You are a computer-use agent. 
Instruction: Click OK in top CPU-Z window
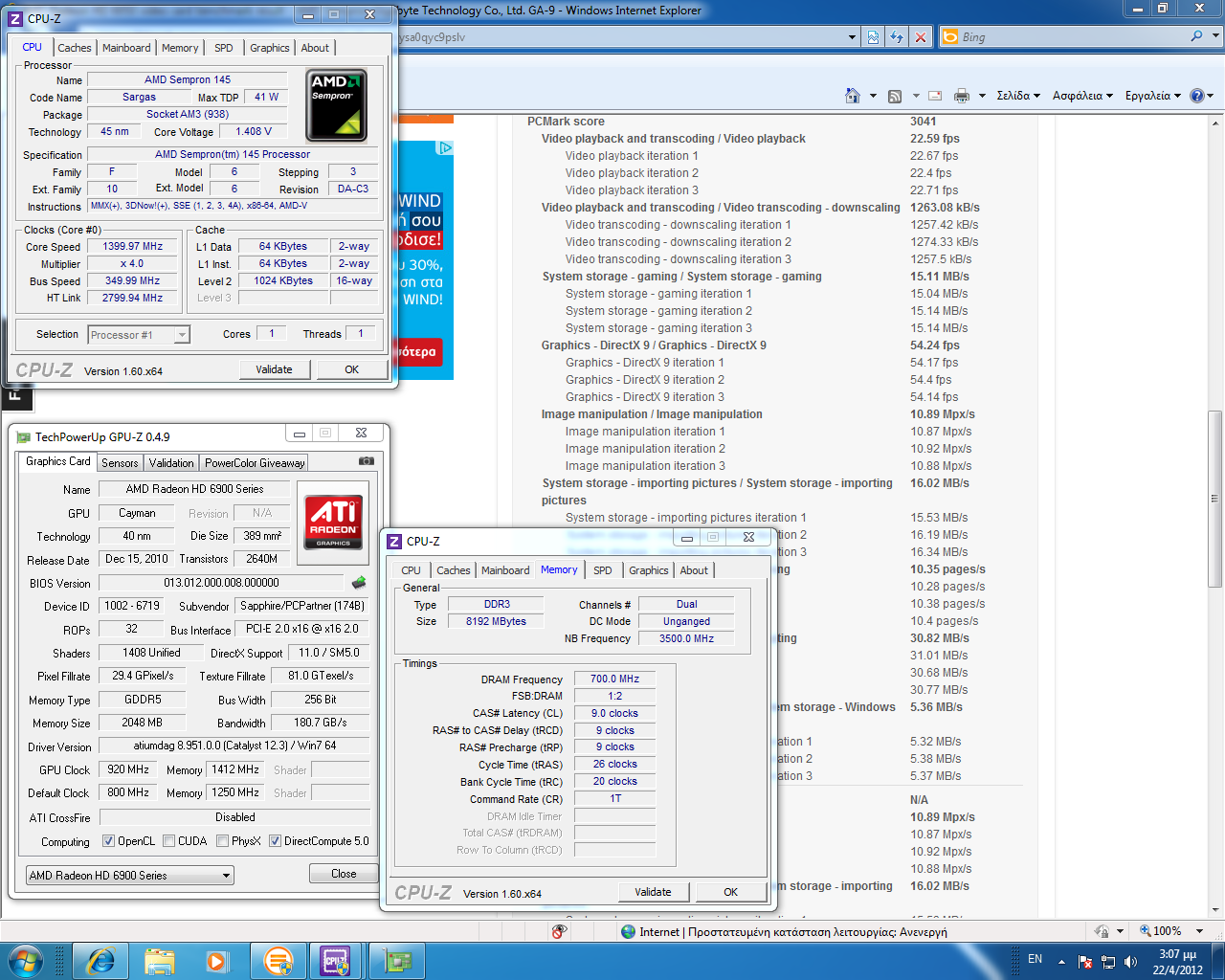point(351,369)
